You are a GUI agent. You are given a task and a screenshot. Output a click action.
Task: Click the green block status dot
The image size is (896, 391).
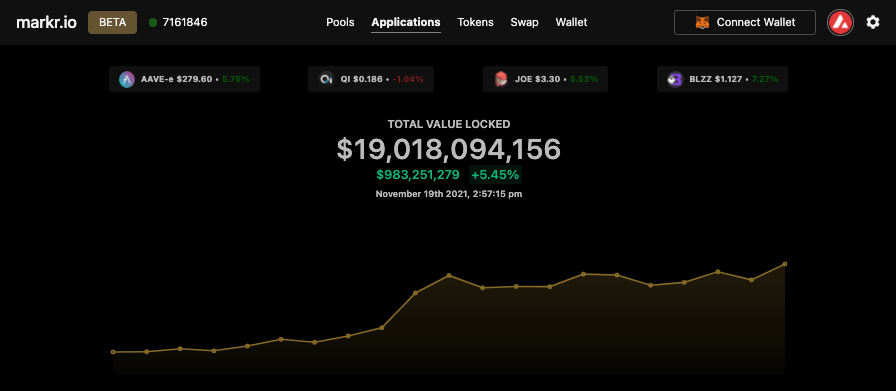pos(153,23)
